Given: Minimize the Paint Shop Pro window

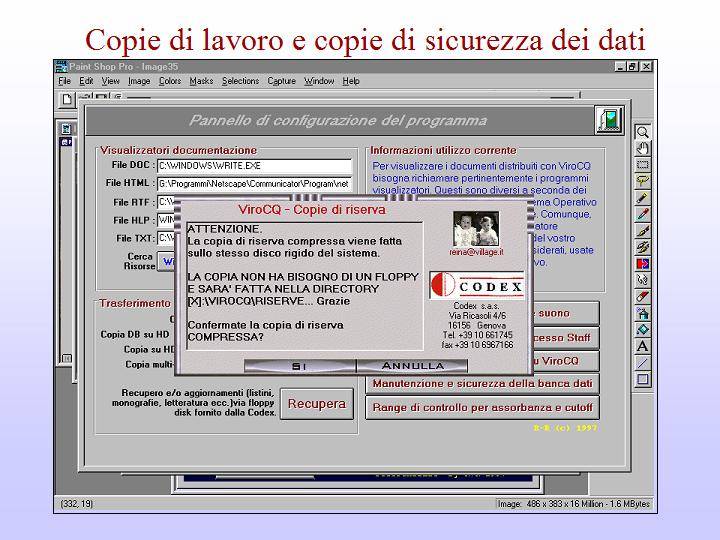Looking at the screenshot, I should pos(620,67).
